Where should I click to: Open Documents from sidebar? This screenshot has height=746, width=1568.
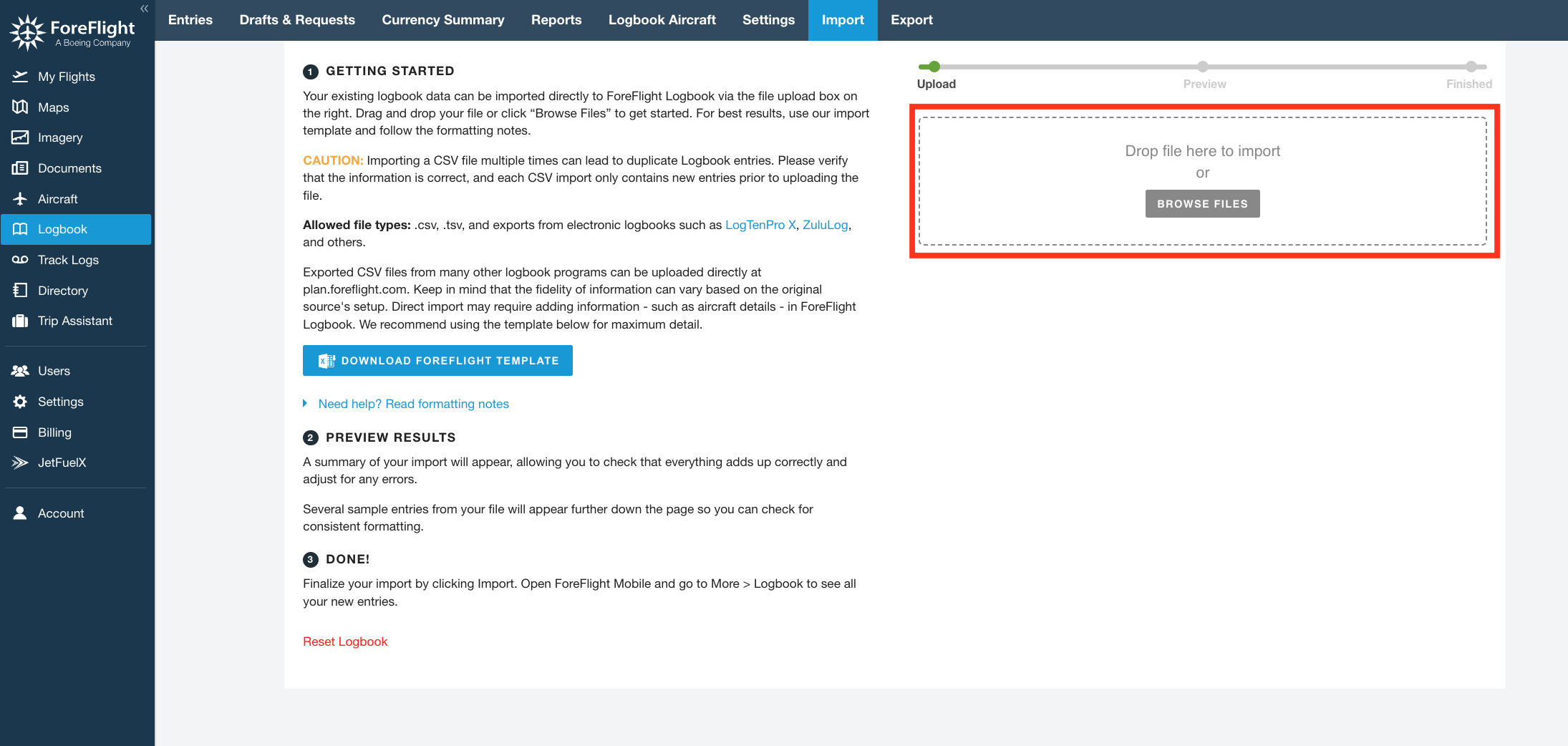click(x=76, y=168)
